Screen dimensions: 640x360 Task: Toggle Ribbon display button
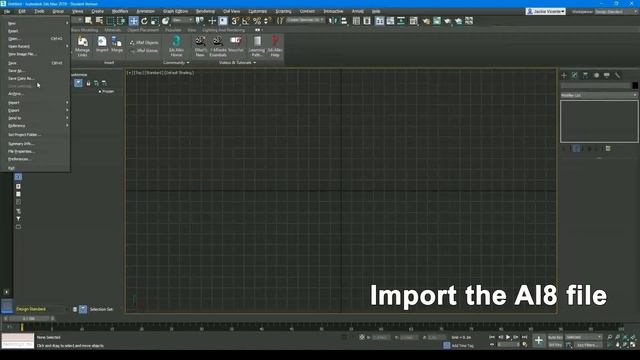point(380,20)
